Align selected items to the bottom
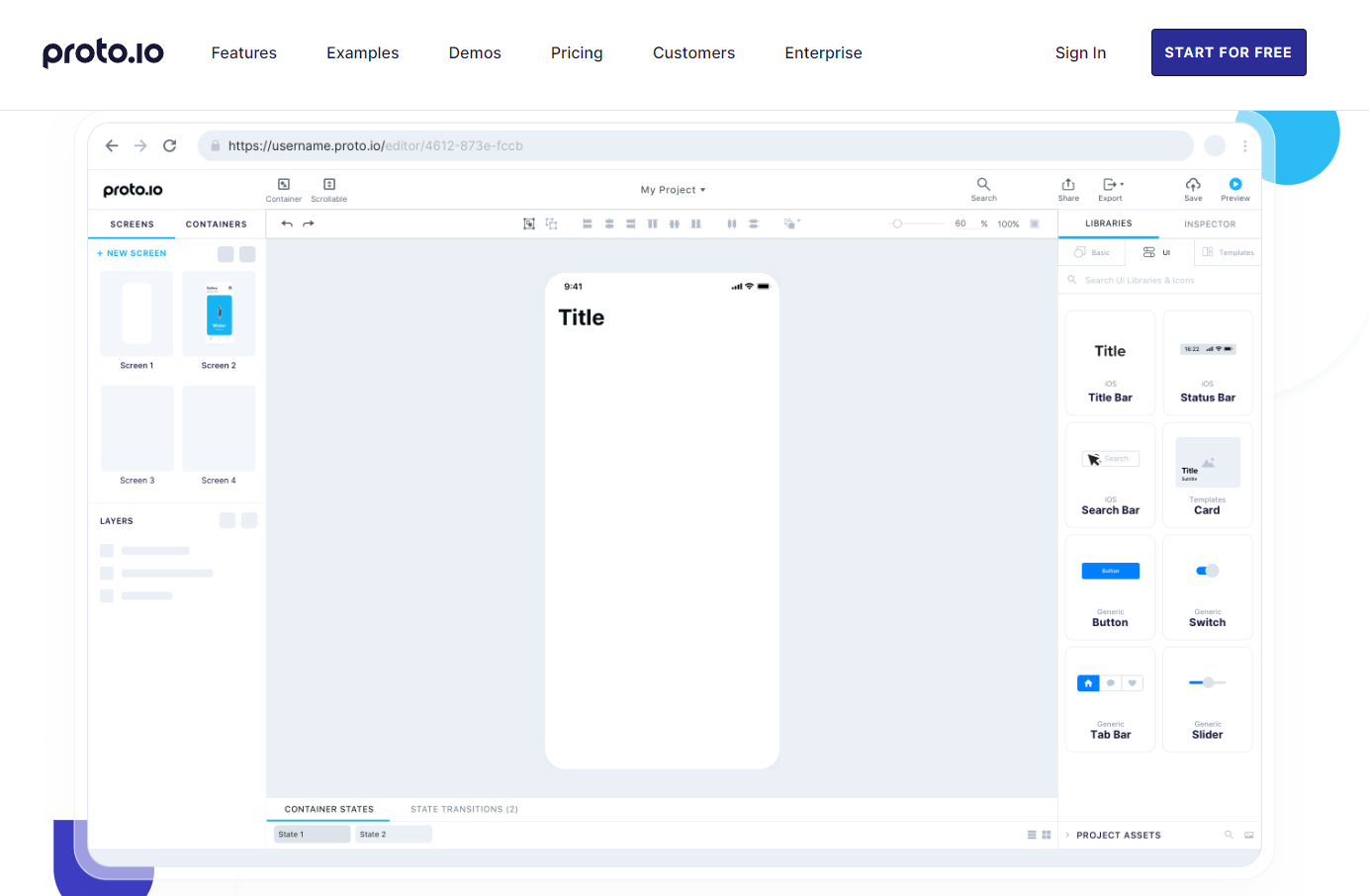 [696, 224]
